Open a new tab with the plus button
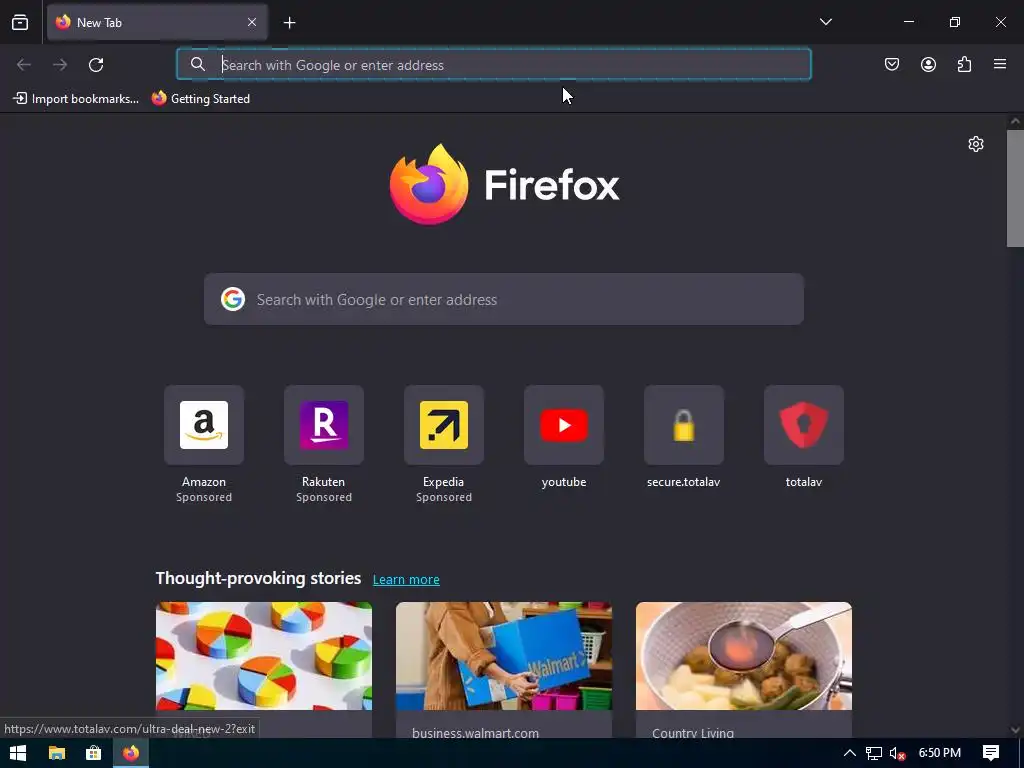The width and height of the screenshot is (1024, 768). click(x=289, y=23)
